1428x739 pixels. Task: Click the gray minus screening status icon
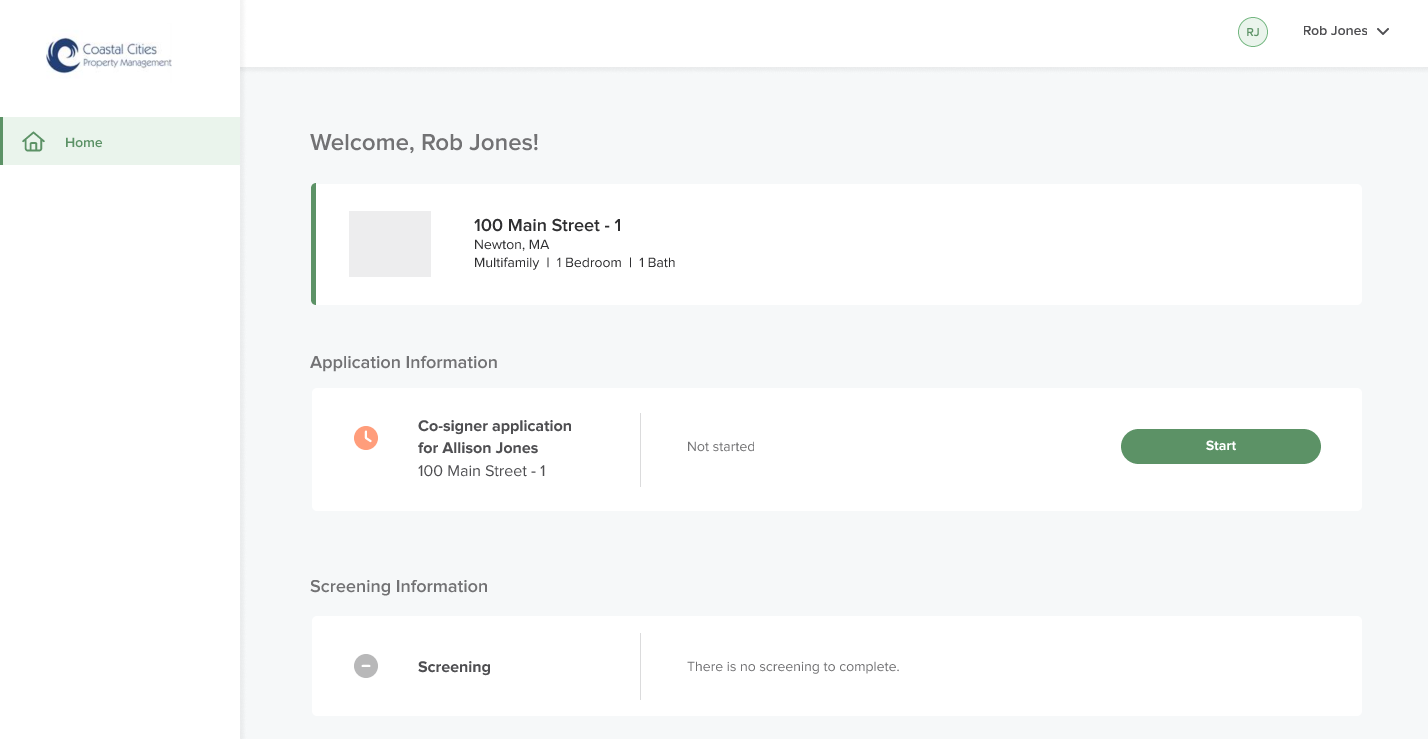pyautogui.click(x=366, y=665)
